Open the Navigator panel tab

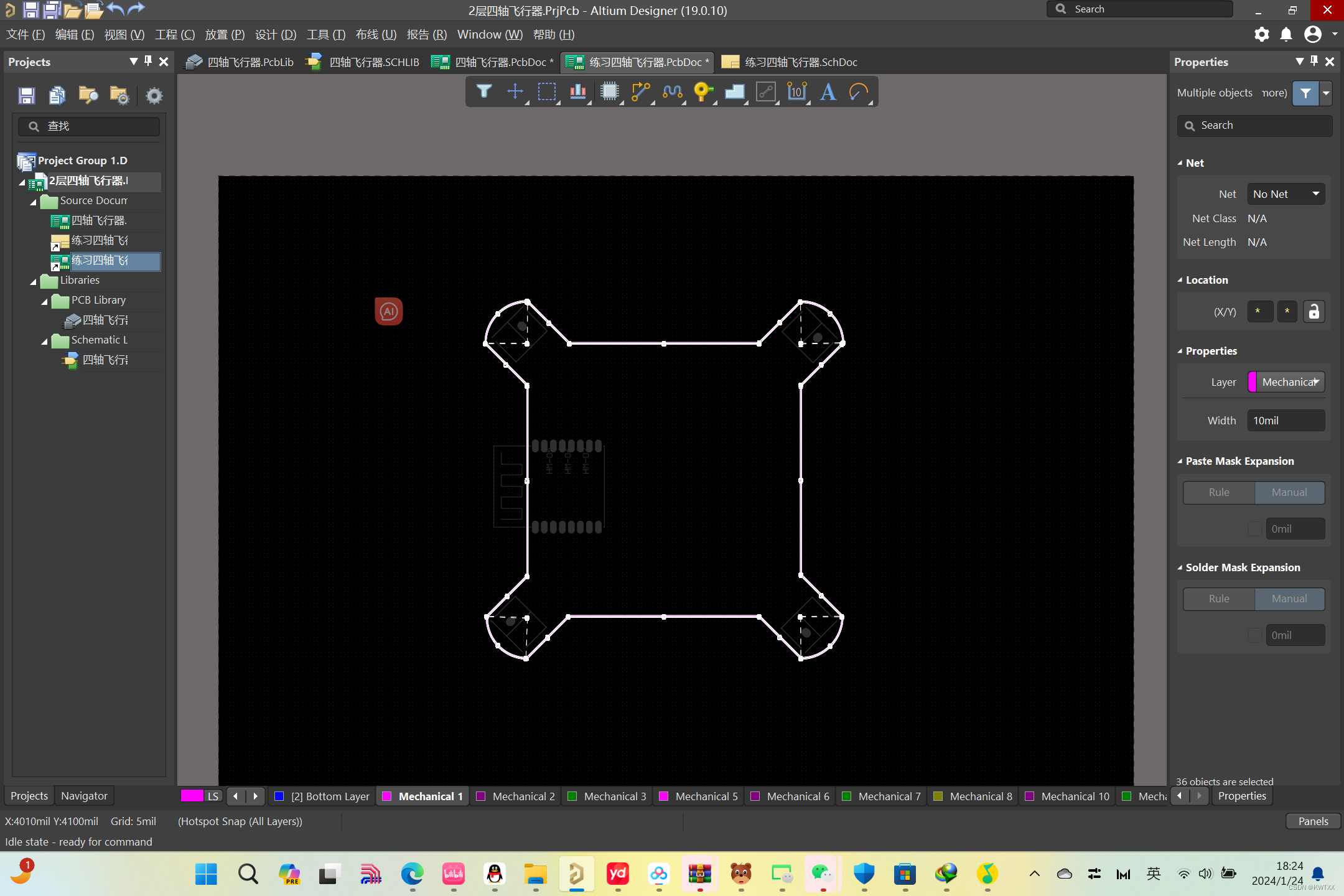coord(84,796)
